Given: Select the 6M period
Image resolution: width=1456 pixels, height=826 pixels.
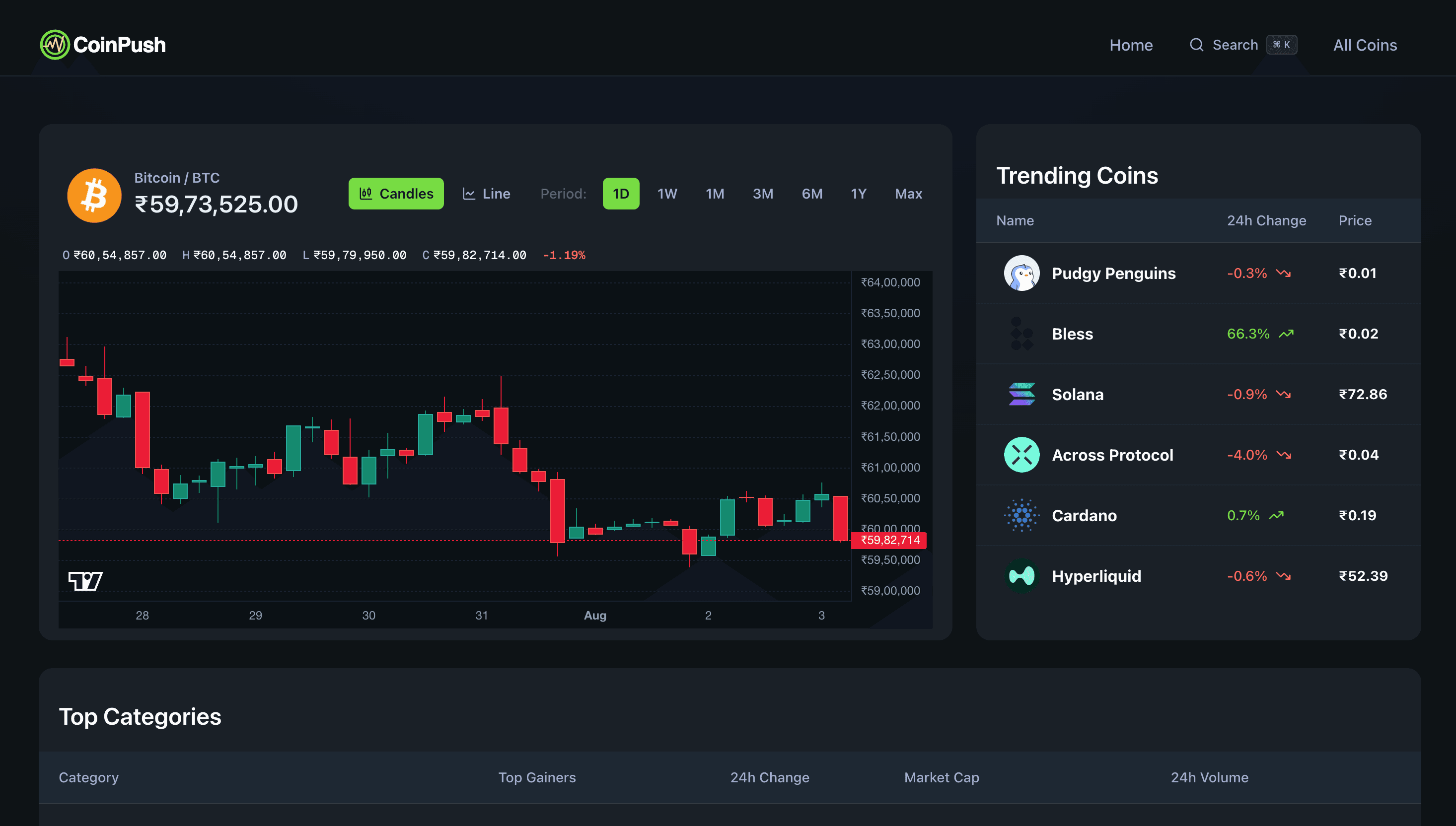Looking at the screenshot, I should coord(811,194).
